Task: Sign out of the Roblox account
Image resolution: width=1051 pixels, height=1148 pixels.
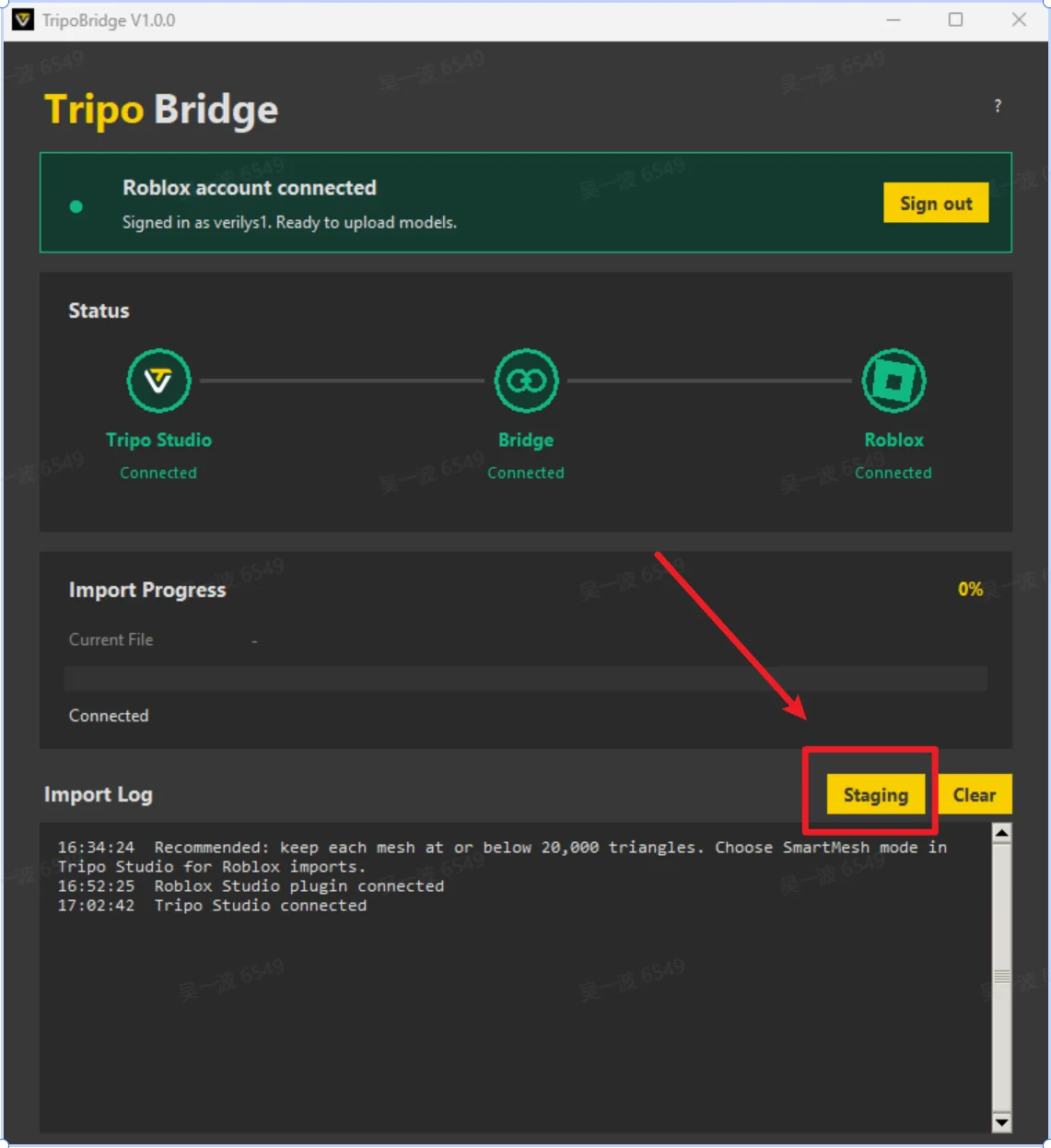Action: point(936,203)
